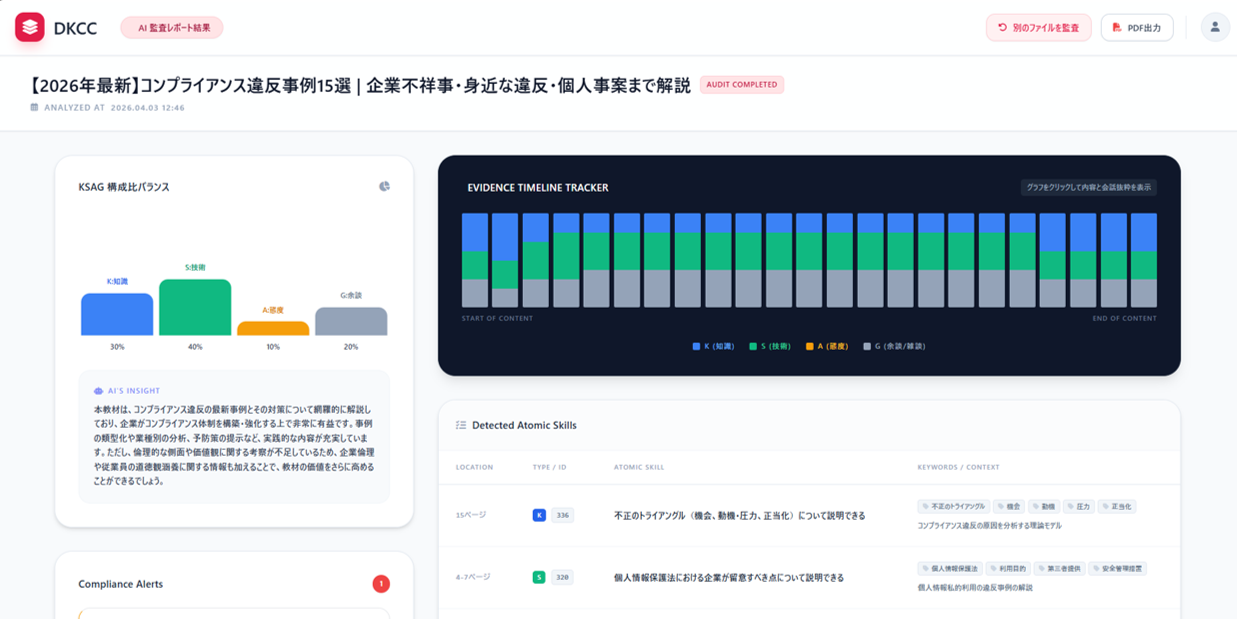This screenshot has height=619, width=1237.
Task: Click the calendar icon beside ANALYZED AT
Action: click(x=35, y=107)
